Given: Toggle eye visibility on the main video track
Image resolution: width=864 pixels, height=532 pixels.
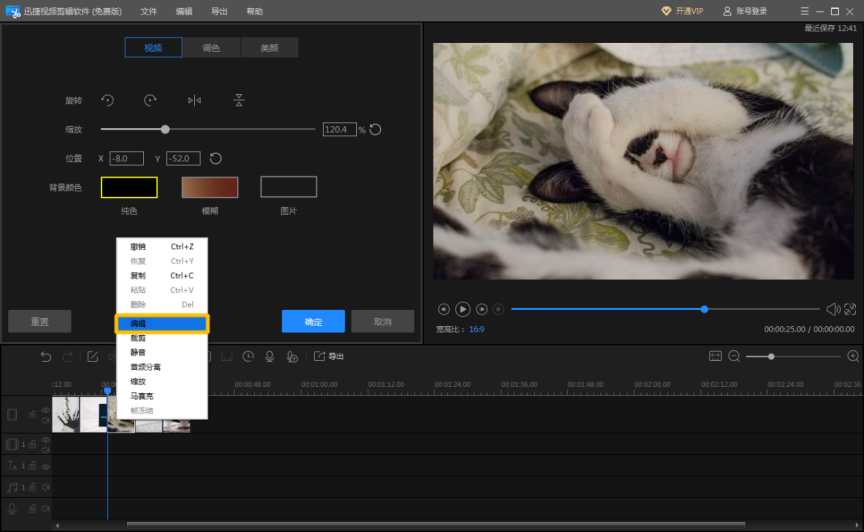Looking at the screenshot, I should point(45,410).
